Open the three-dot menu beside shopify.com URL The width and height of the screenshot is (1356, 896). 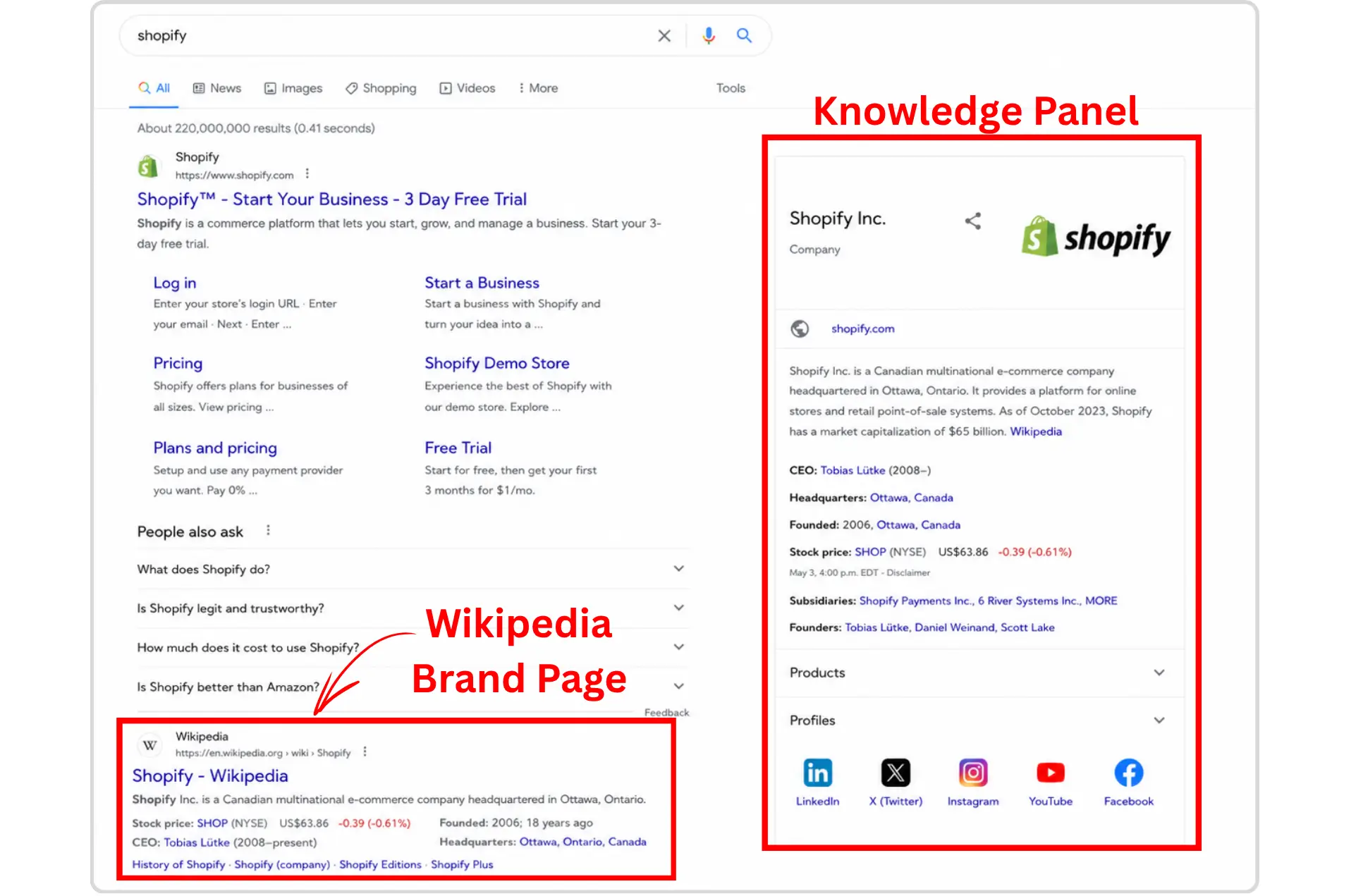(x=307, y=174)
